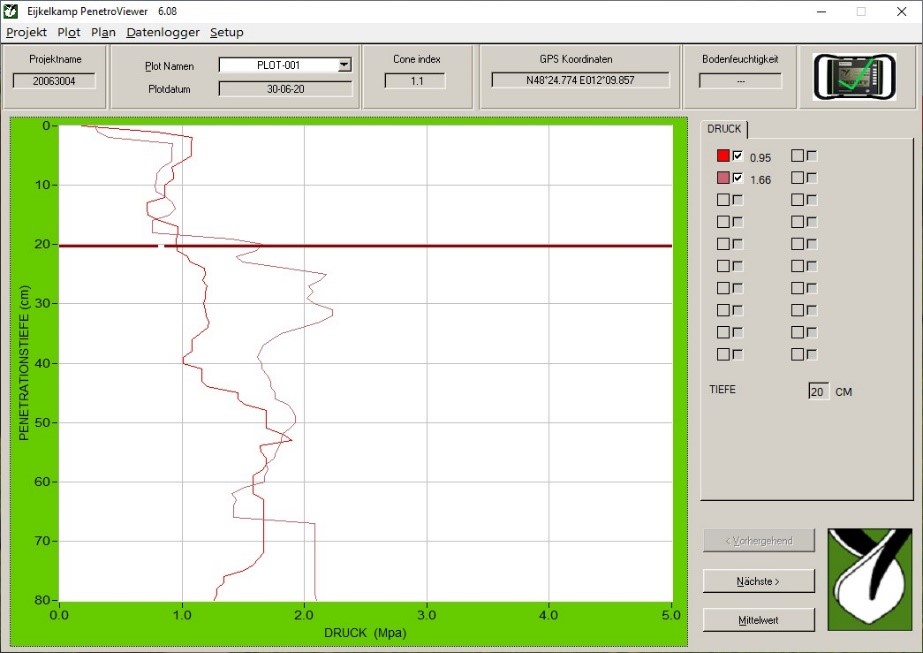
Task: Select the DRUCK tab
Action: click(x=724, y=128)
